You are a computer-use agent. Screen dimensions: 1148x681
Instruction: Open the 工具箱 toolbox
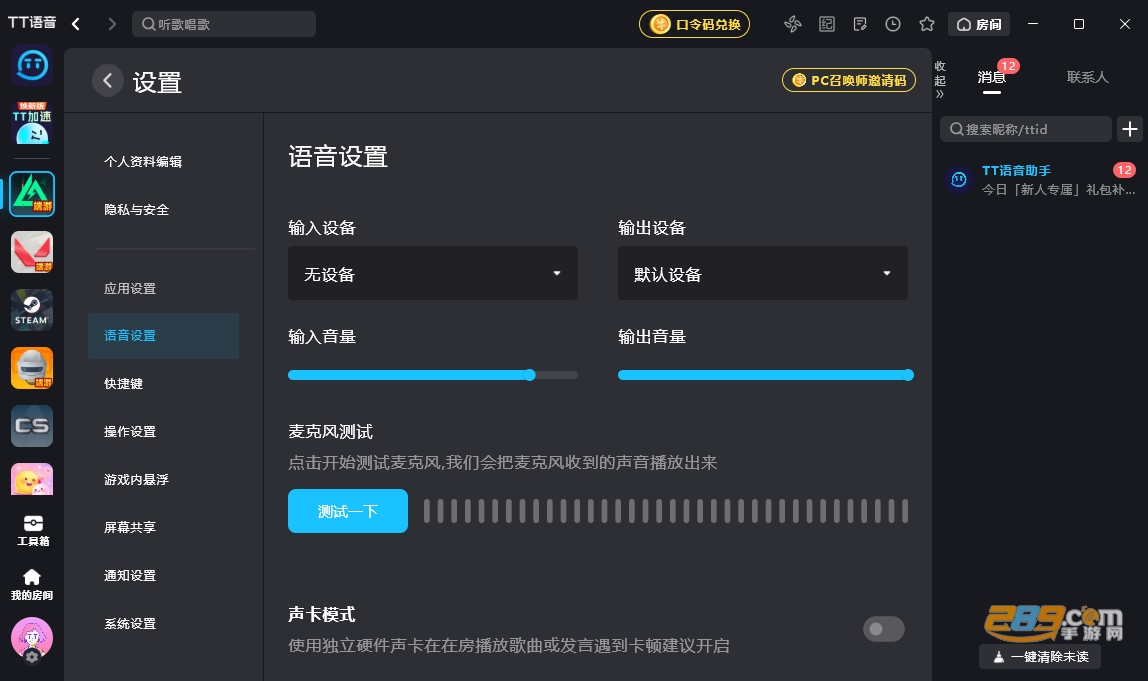[32, 531]
